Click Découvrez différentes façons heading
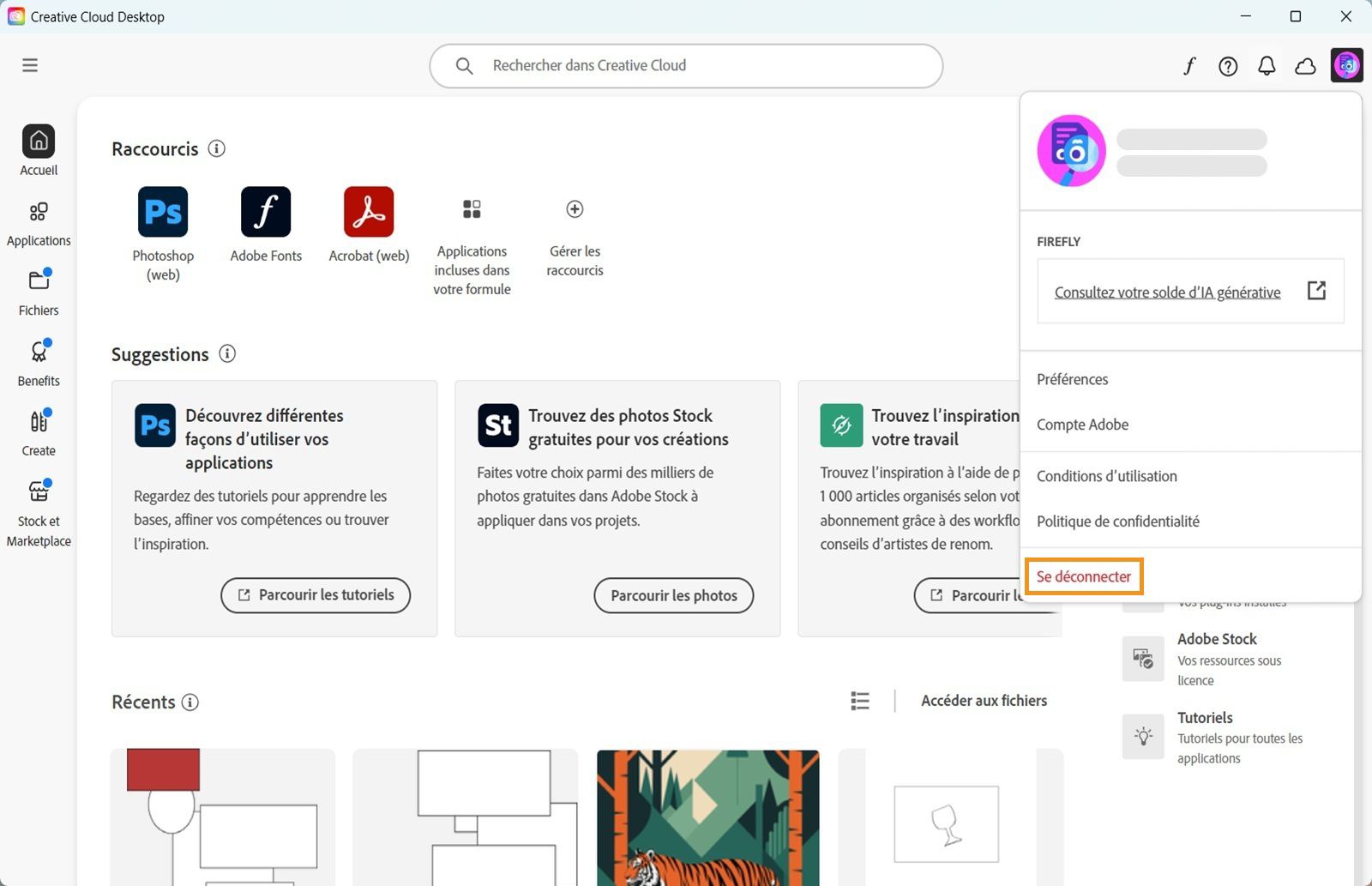Screen dimensions: 1372x886 point(265,439)
